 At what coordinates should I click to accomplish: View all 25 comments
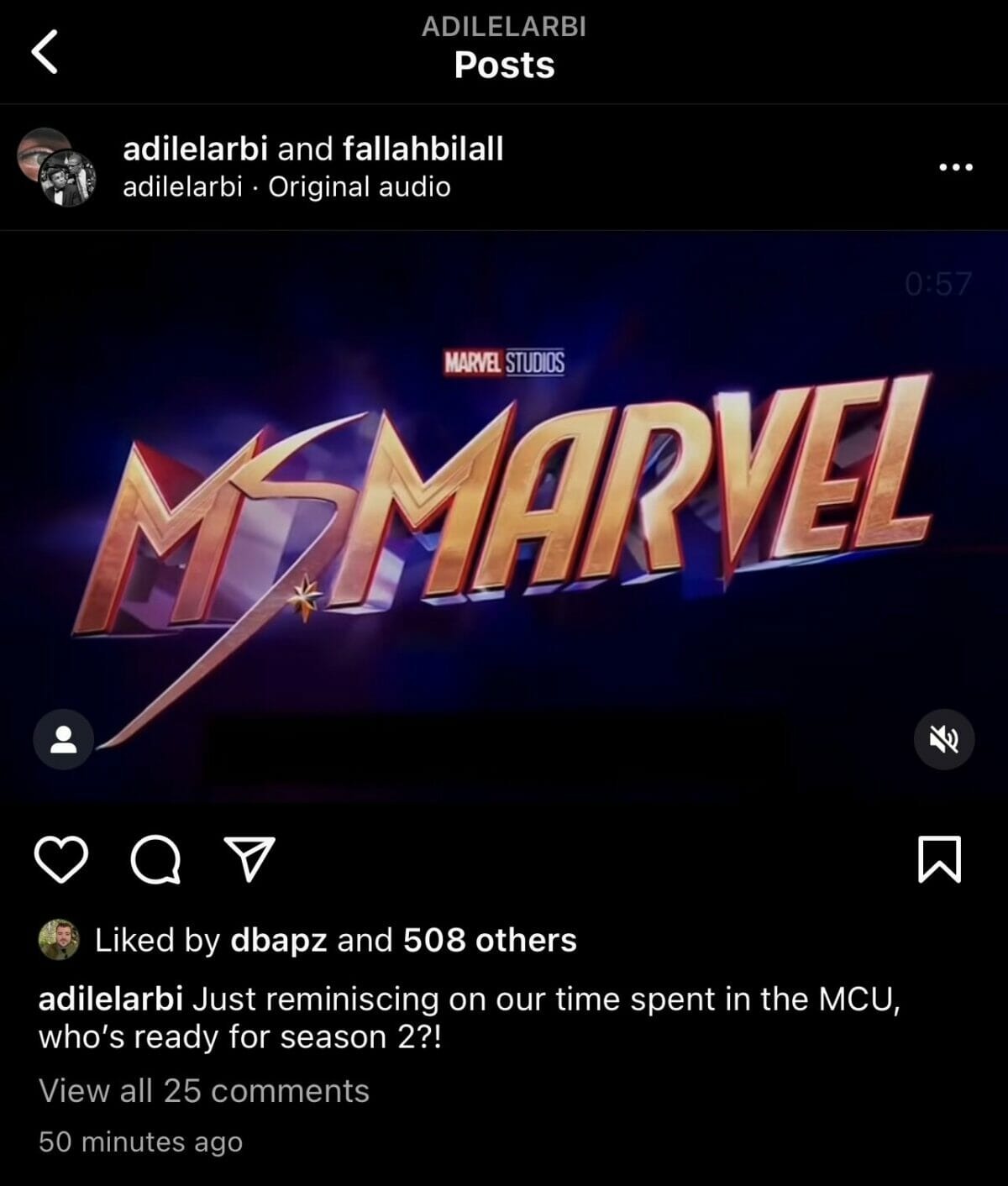tap(204, 1090)
